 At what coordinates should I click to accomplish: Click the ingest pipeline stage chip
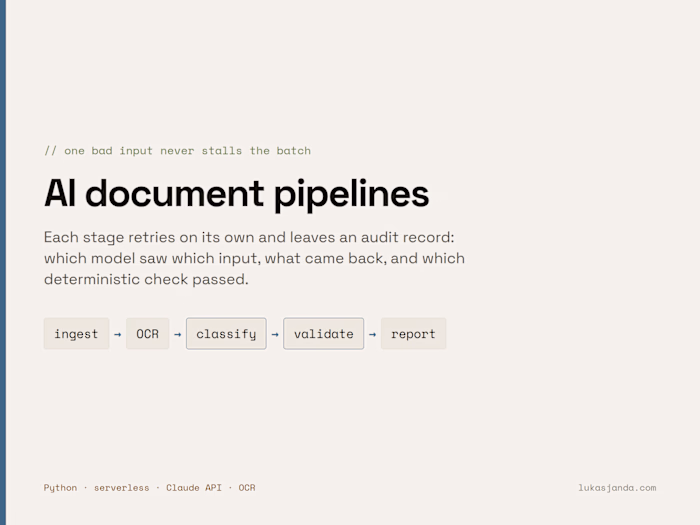[x=76, y=333]
